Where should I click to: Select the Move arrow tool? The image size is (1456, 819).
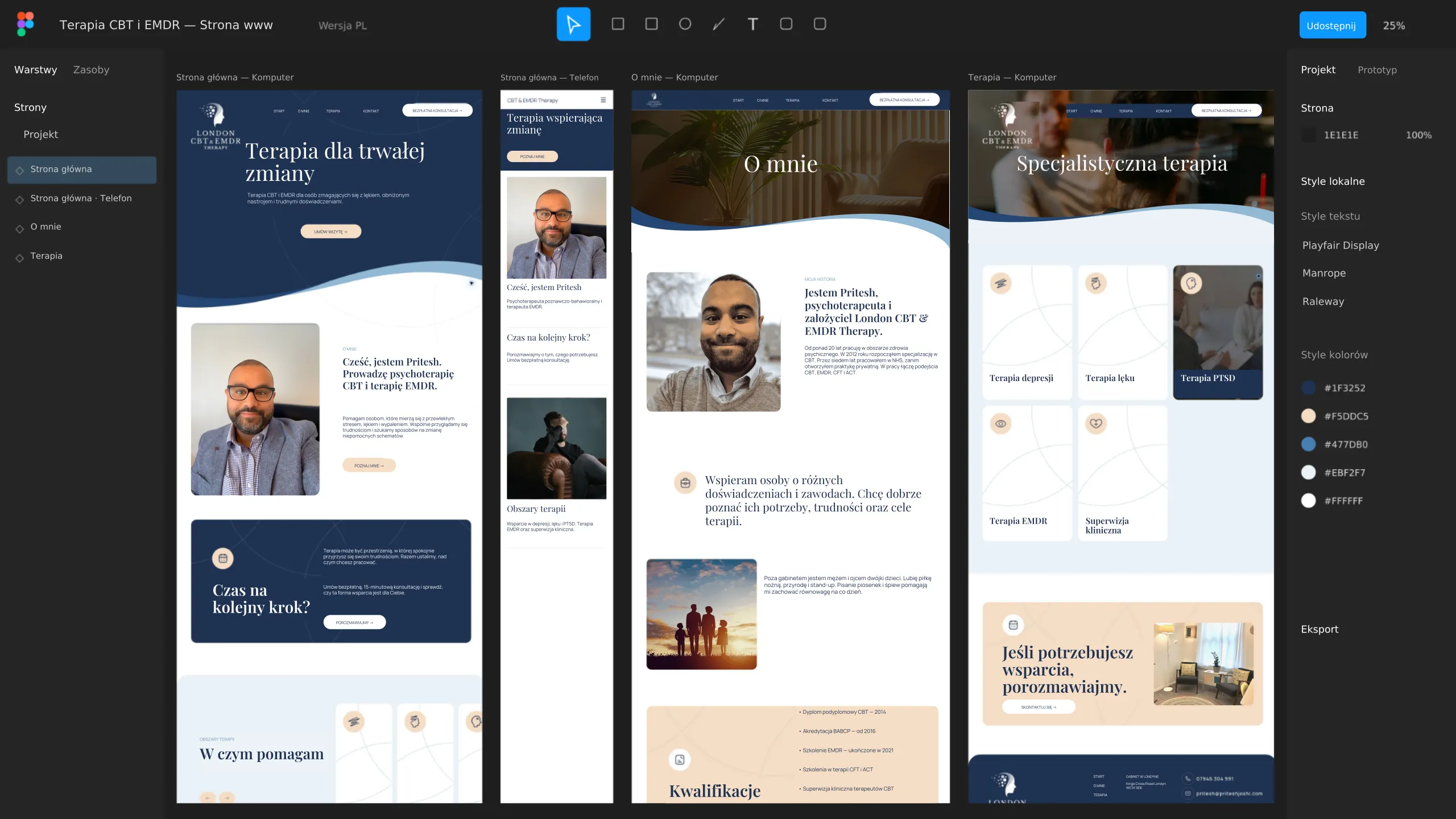pyautogui.click(x=573, y=24)
